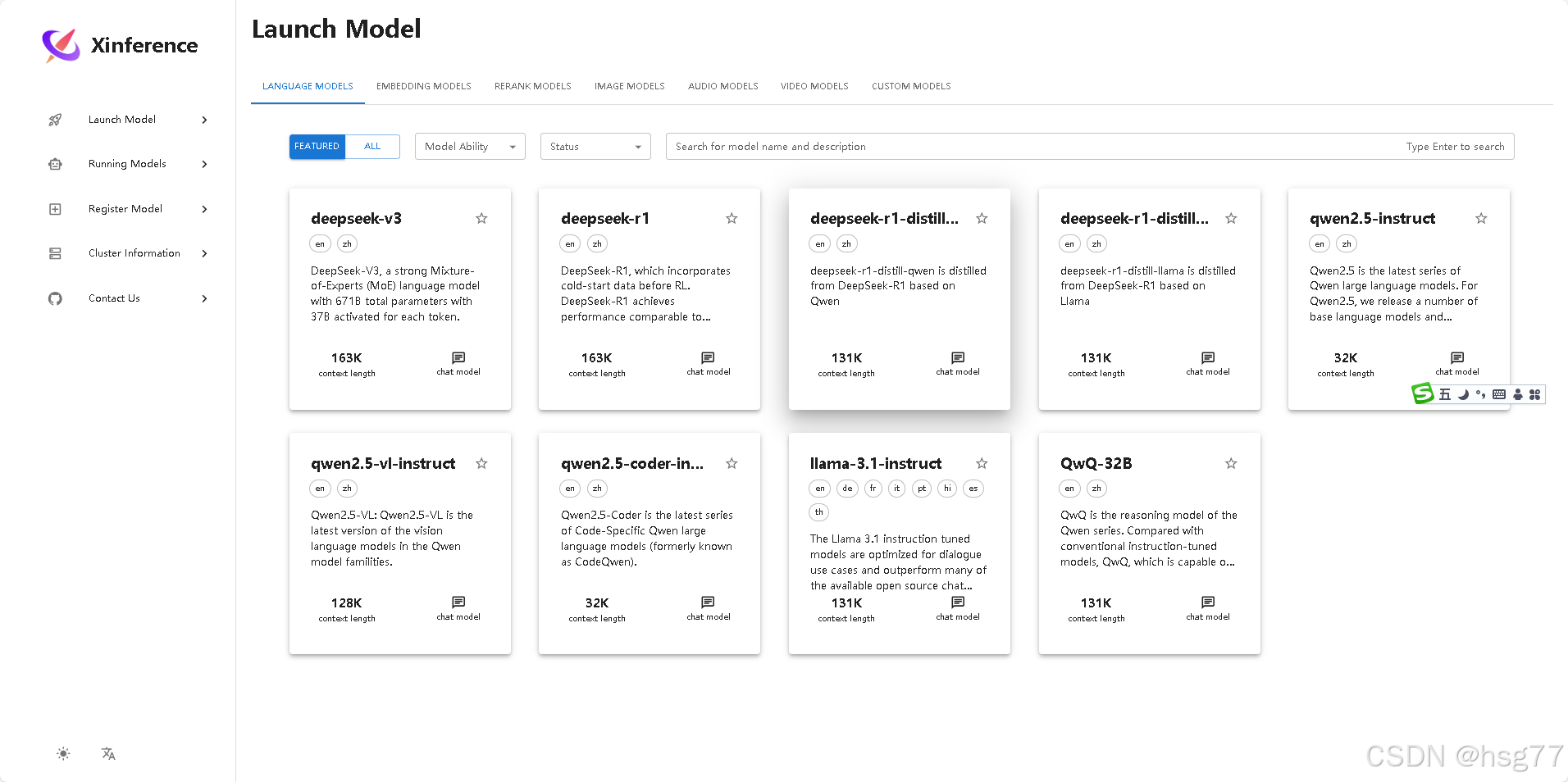The width and height of the screenshot is (1568, 782).
Task: Click the Xinference logo icon
Action: pyautogui.click(x=62, y=46)
